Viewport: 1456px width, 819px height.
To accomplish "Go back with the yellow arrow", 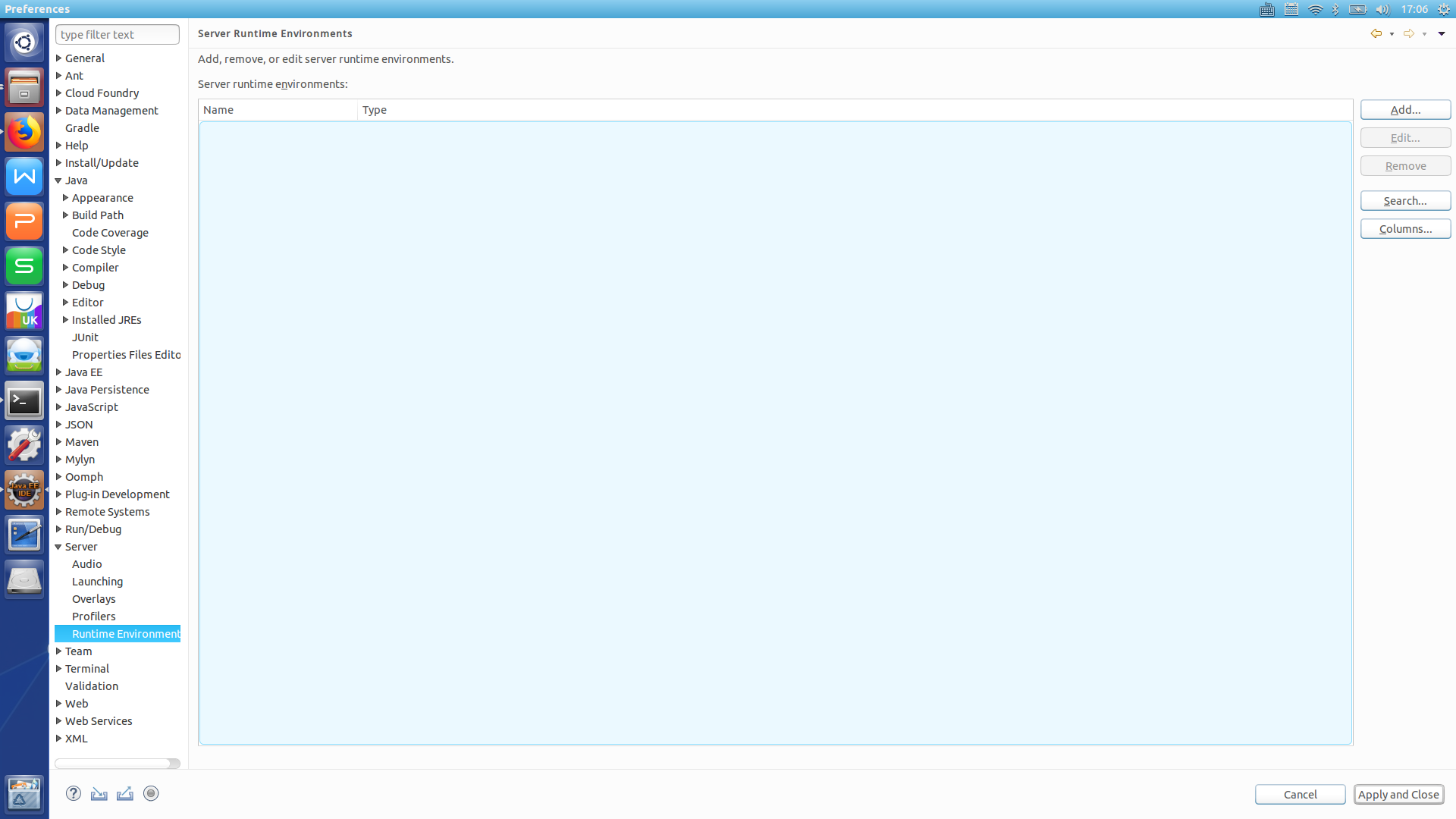I will click(x=1376, y=33).
